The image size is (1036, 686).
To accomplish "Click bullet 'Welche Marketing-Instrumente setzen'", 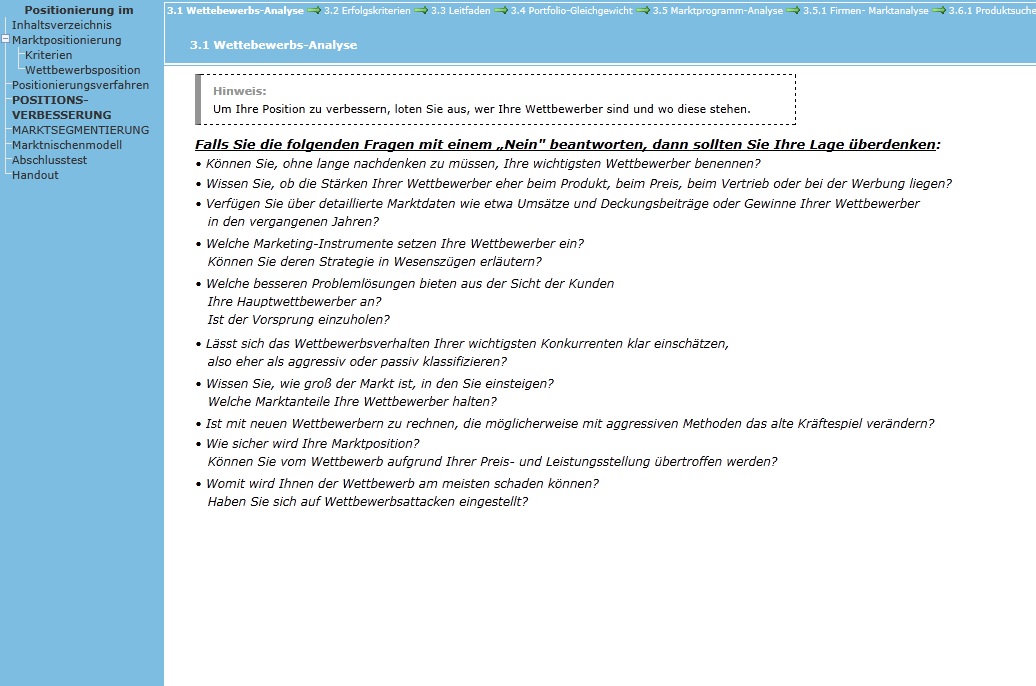I will pyautogui.click(x=395, y=244).
